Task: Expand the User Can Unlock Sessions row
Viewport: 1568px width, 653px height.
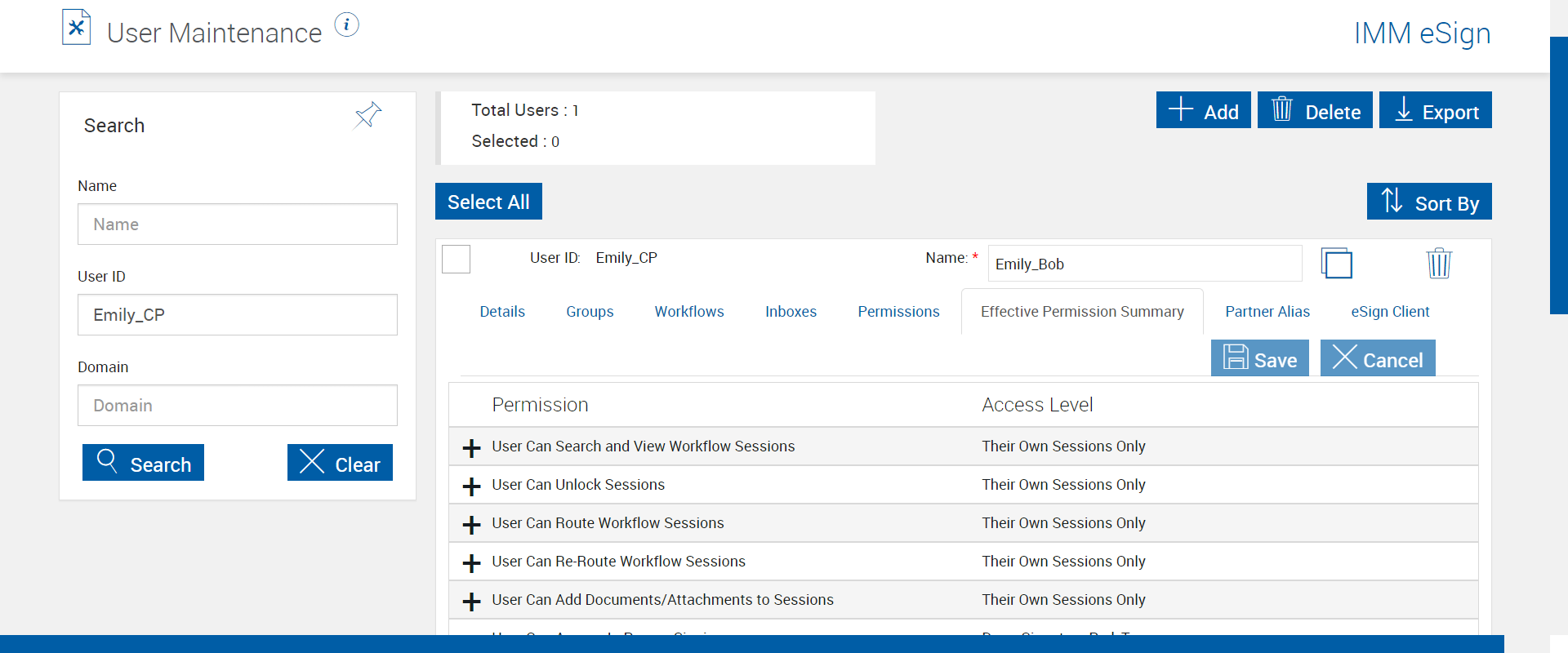Action: point(471,486)
